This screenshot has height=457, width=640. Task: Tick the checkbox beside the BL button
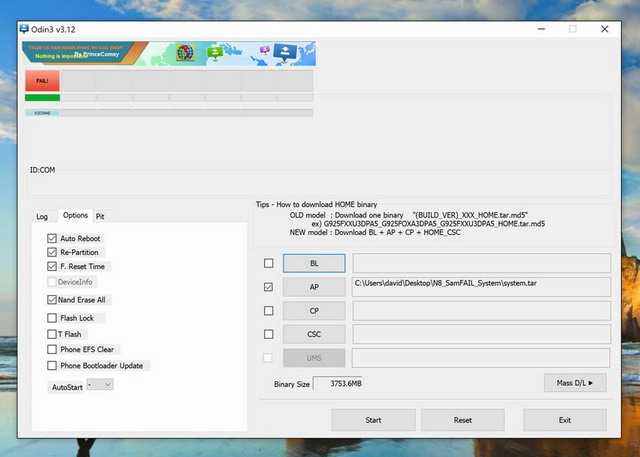[x=268, y=264]
